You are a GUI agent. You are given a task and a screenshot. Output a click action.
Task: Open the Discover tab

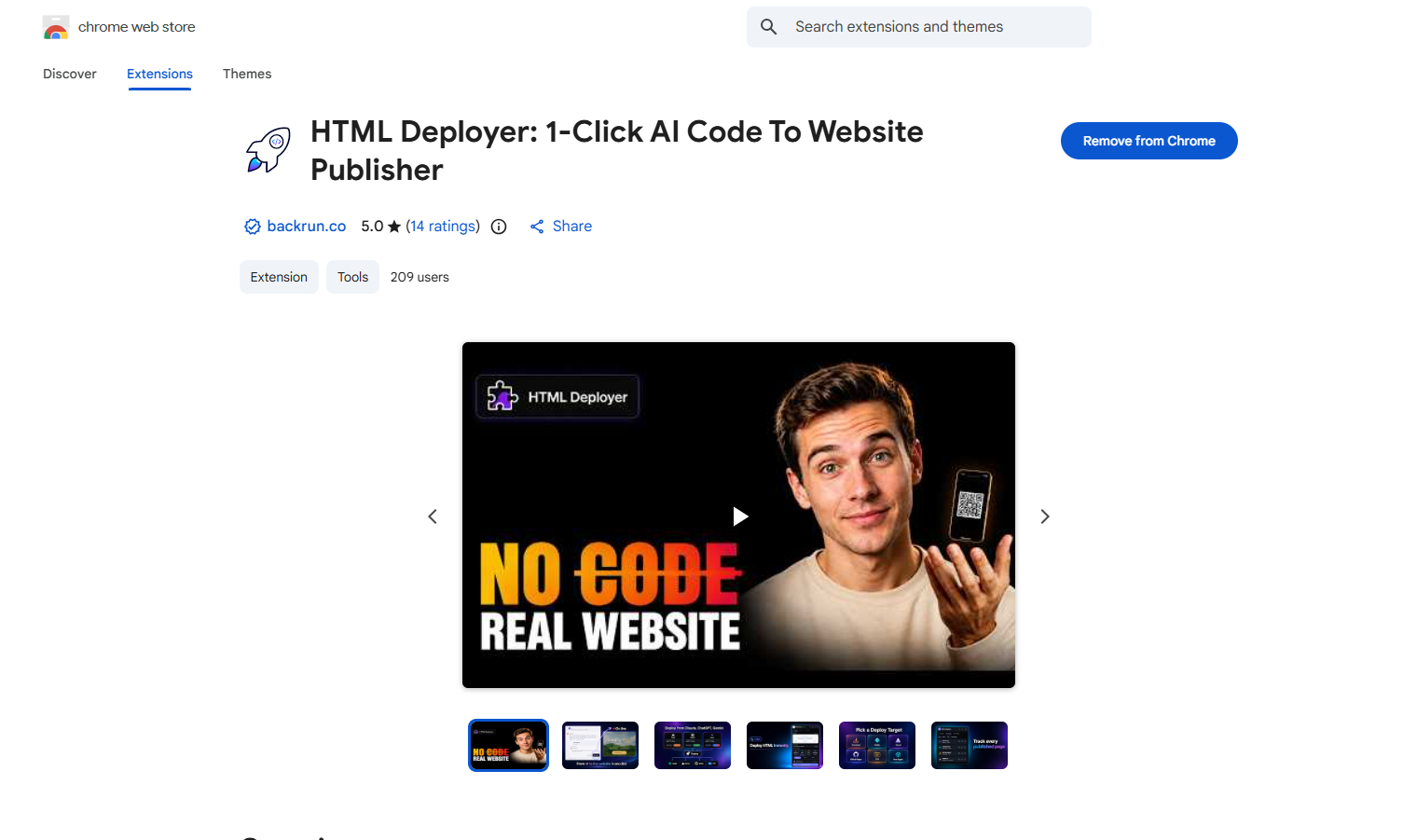(x=70, y=74)
